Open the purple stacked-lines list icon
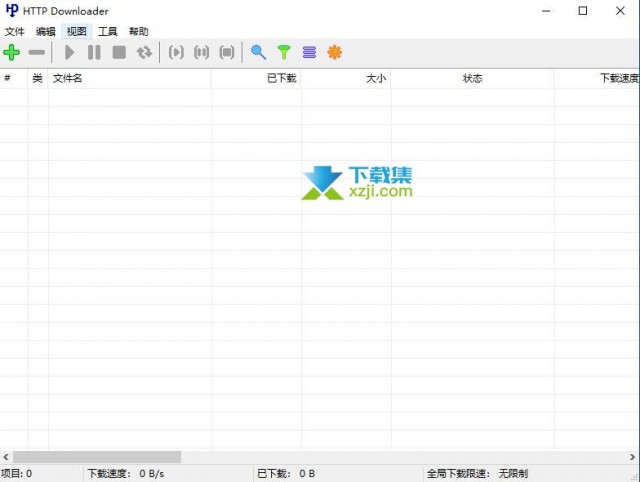This screenshot has width=640, height=482. pyautogui.click(x=309, y=52)
